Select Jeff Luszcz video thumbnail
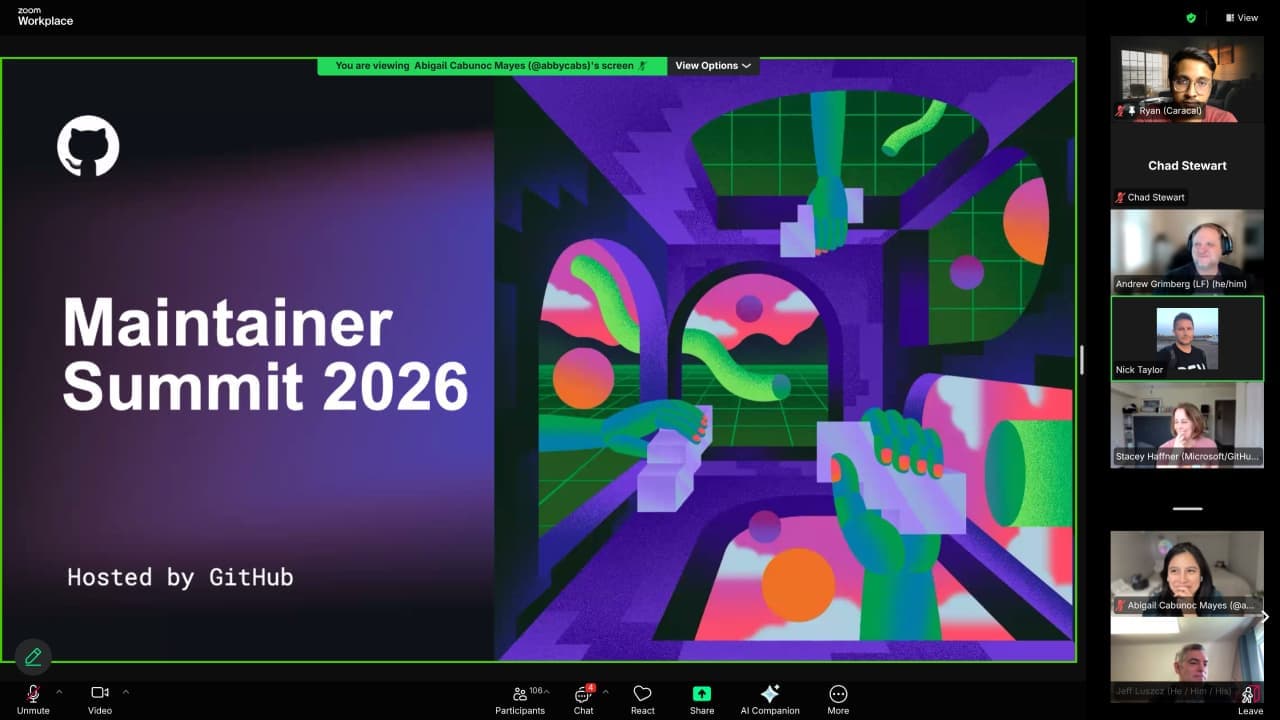Screen dimensions: 1280x720 click(x=1187, y=660)
